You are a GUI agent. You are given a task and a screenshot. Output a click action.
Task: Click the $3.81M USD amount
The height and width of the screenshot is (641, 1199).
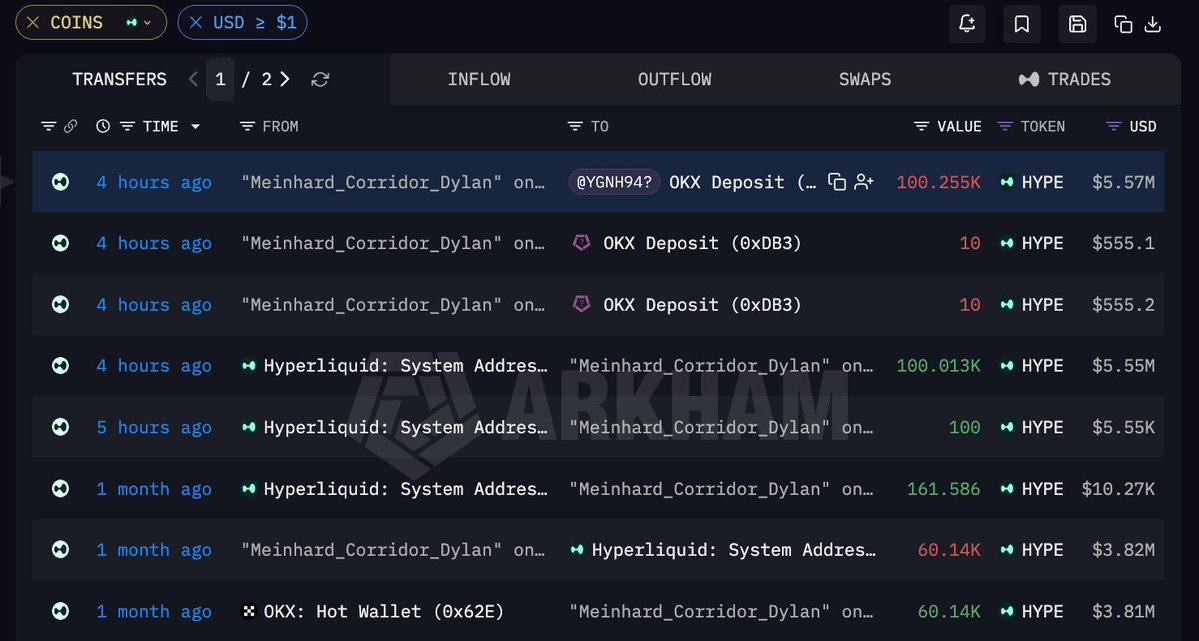pyautogui.click(x=1123, y=611)
